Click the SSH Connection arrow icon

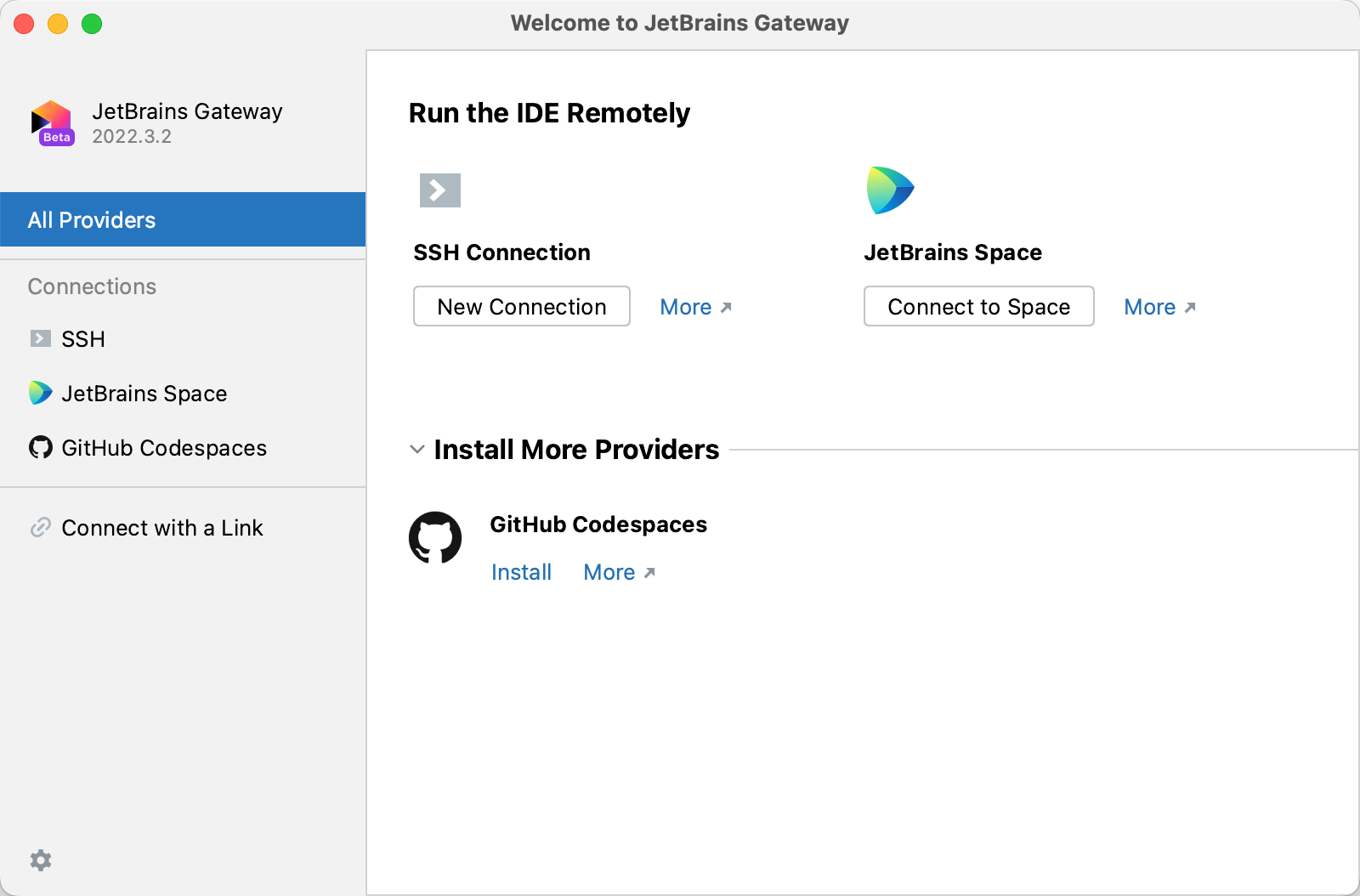[x=439, y=190]
